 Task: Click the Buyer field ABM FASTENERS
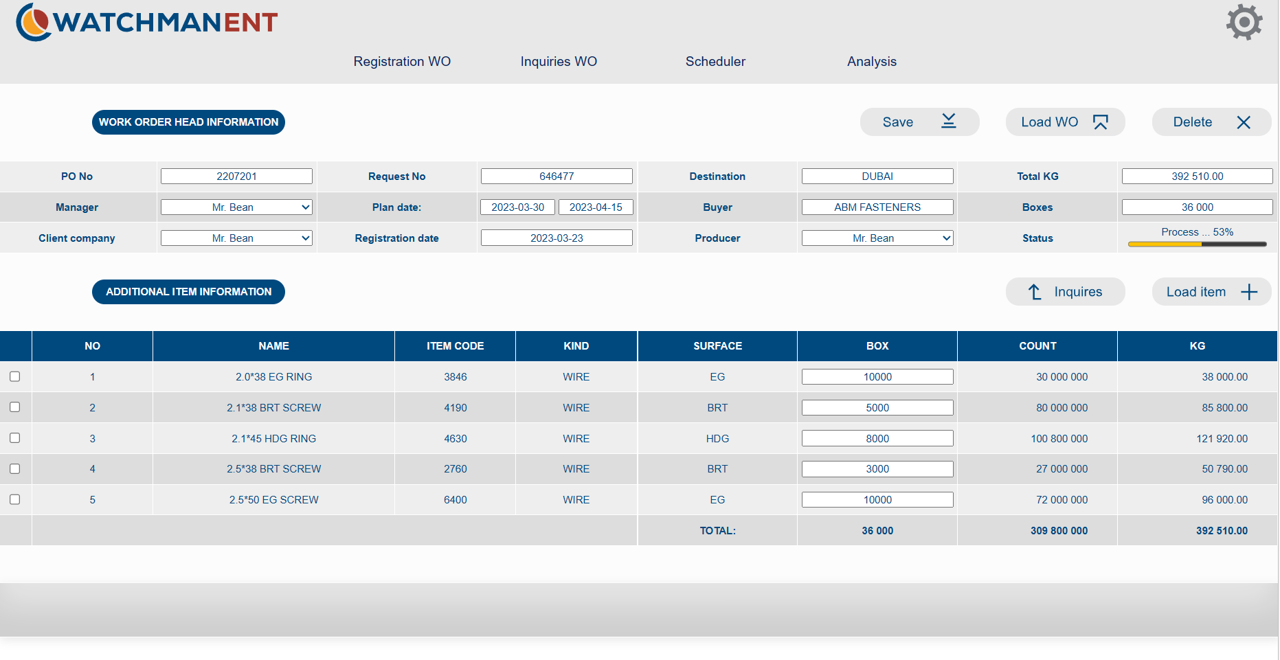click(877, 207)
